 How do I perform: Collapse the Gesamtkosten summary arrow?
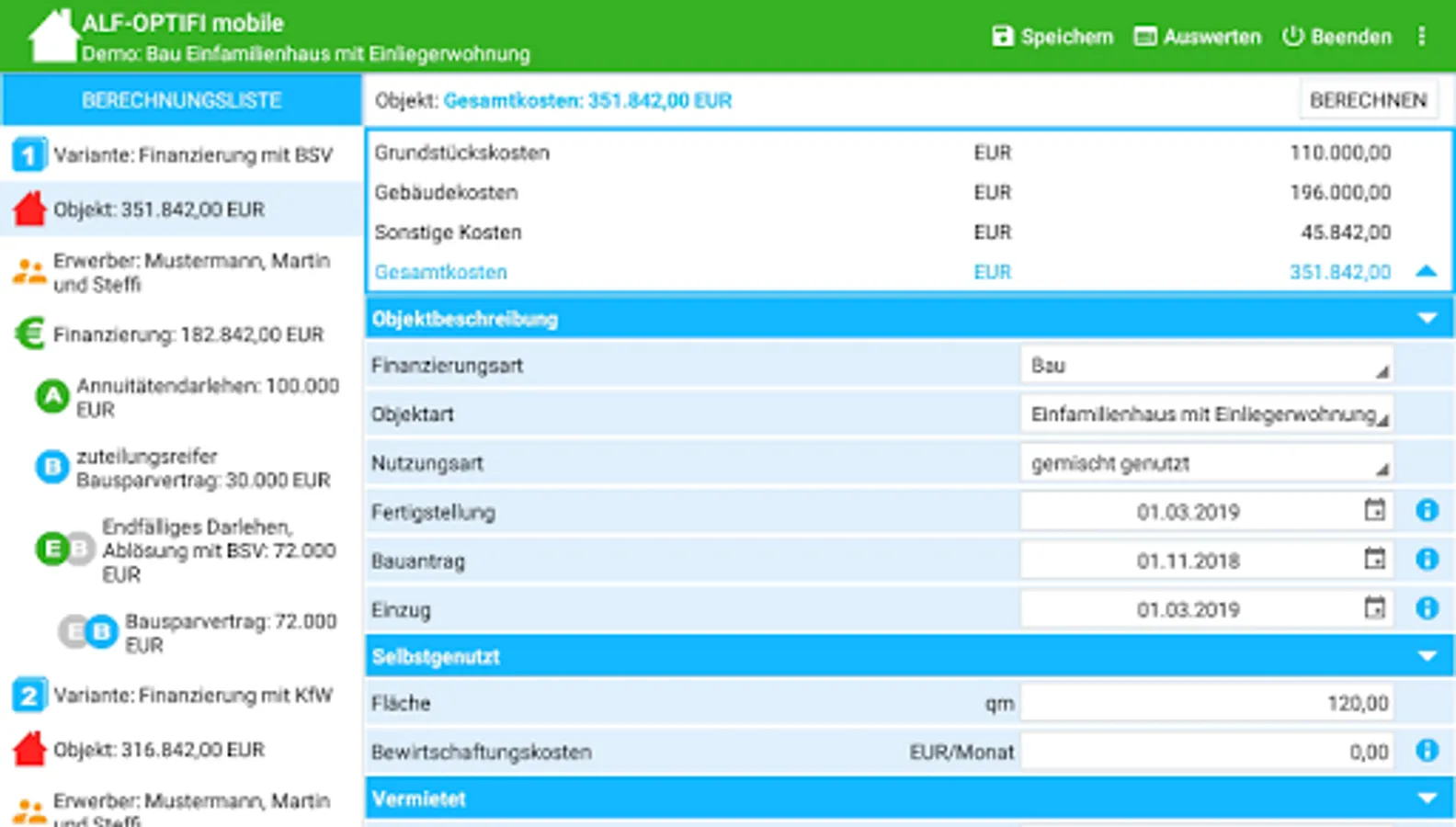coord(1426,271)
